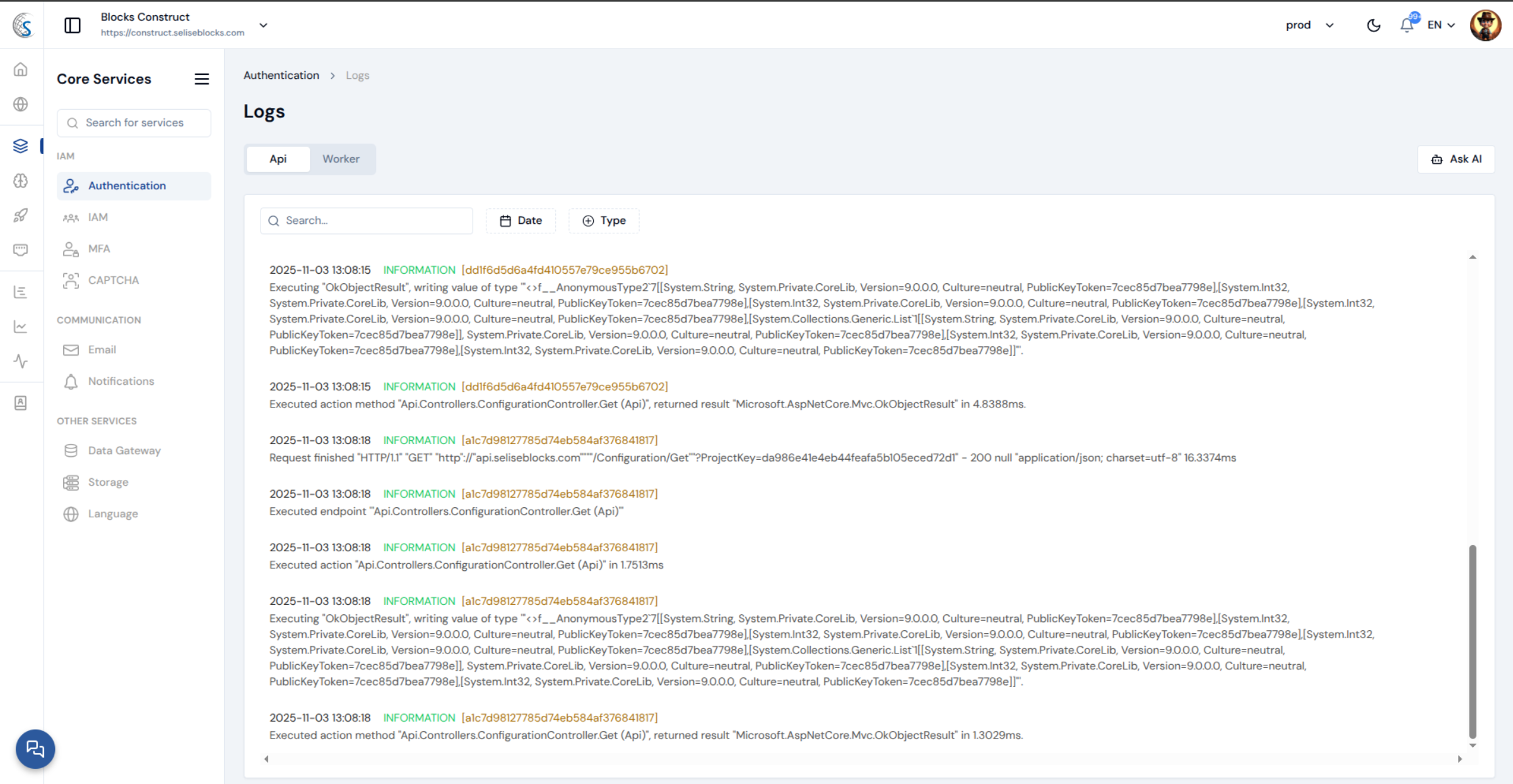This screenshot has width=1513, height=784.
Task: Switch to dark mode moon icon
Action: click(x=1373, y=25)
